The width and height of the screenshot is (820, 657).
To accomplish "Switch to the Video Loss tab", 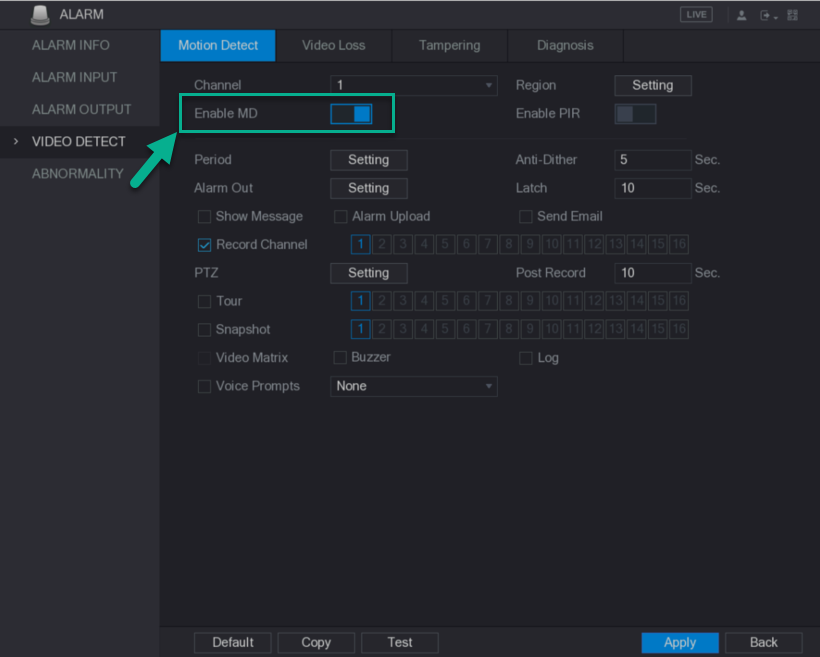I will (333, 45).
